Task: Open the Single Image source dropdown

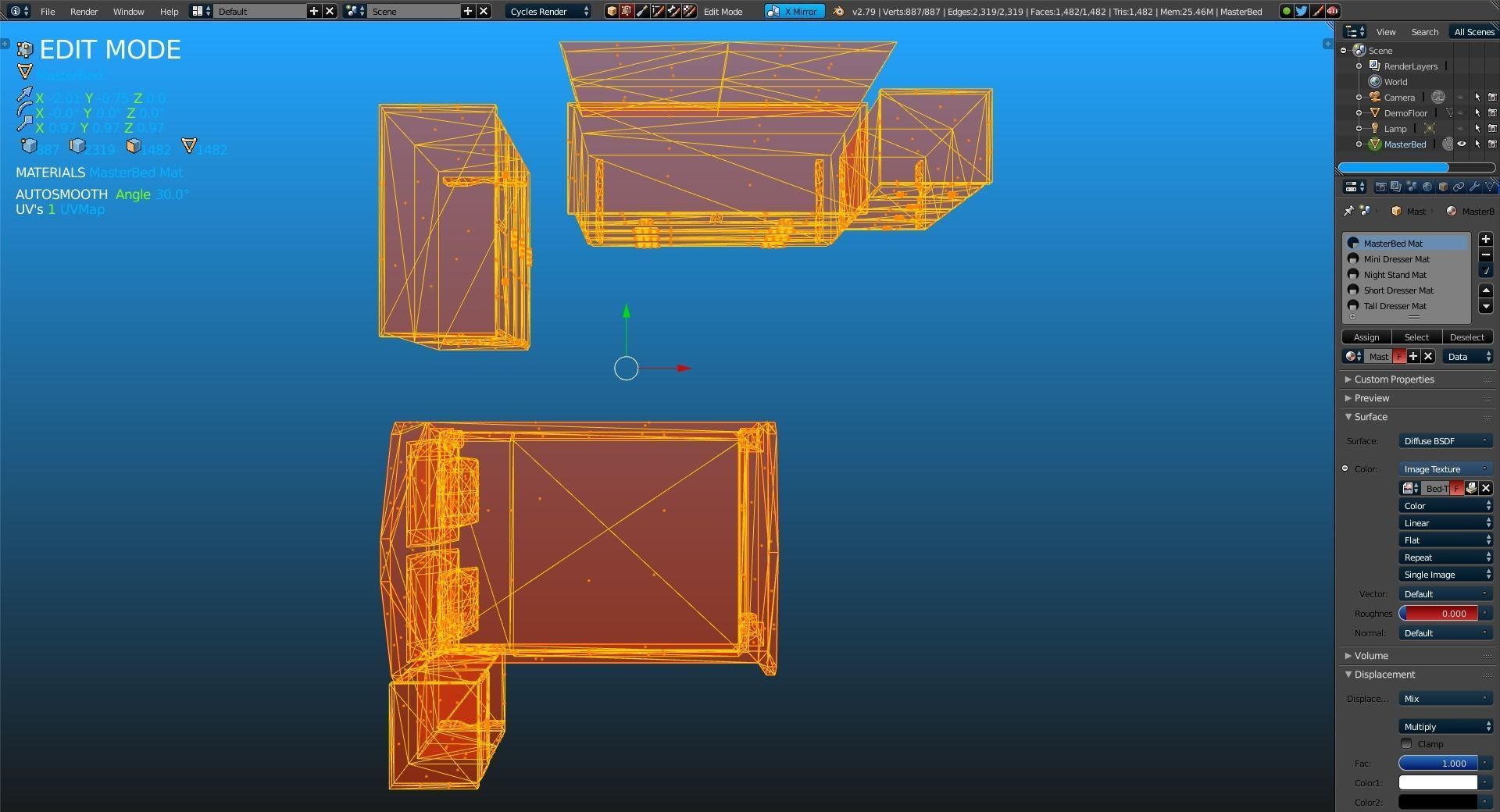Action: tap(1445, 574)
